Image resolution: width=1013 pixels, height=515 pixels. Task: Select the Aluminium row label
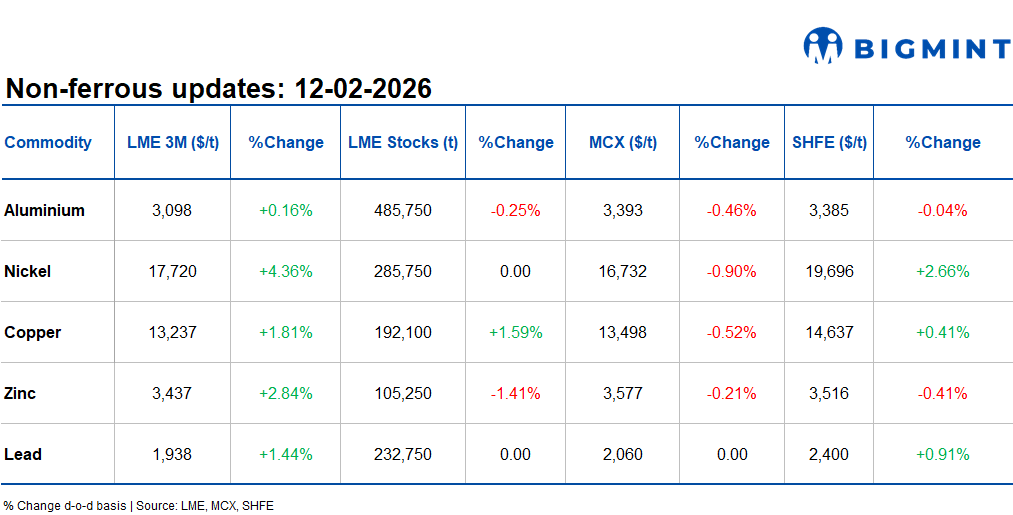[45, 210]
